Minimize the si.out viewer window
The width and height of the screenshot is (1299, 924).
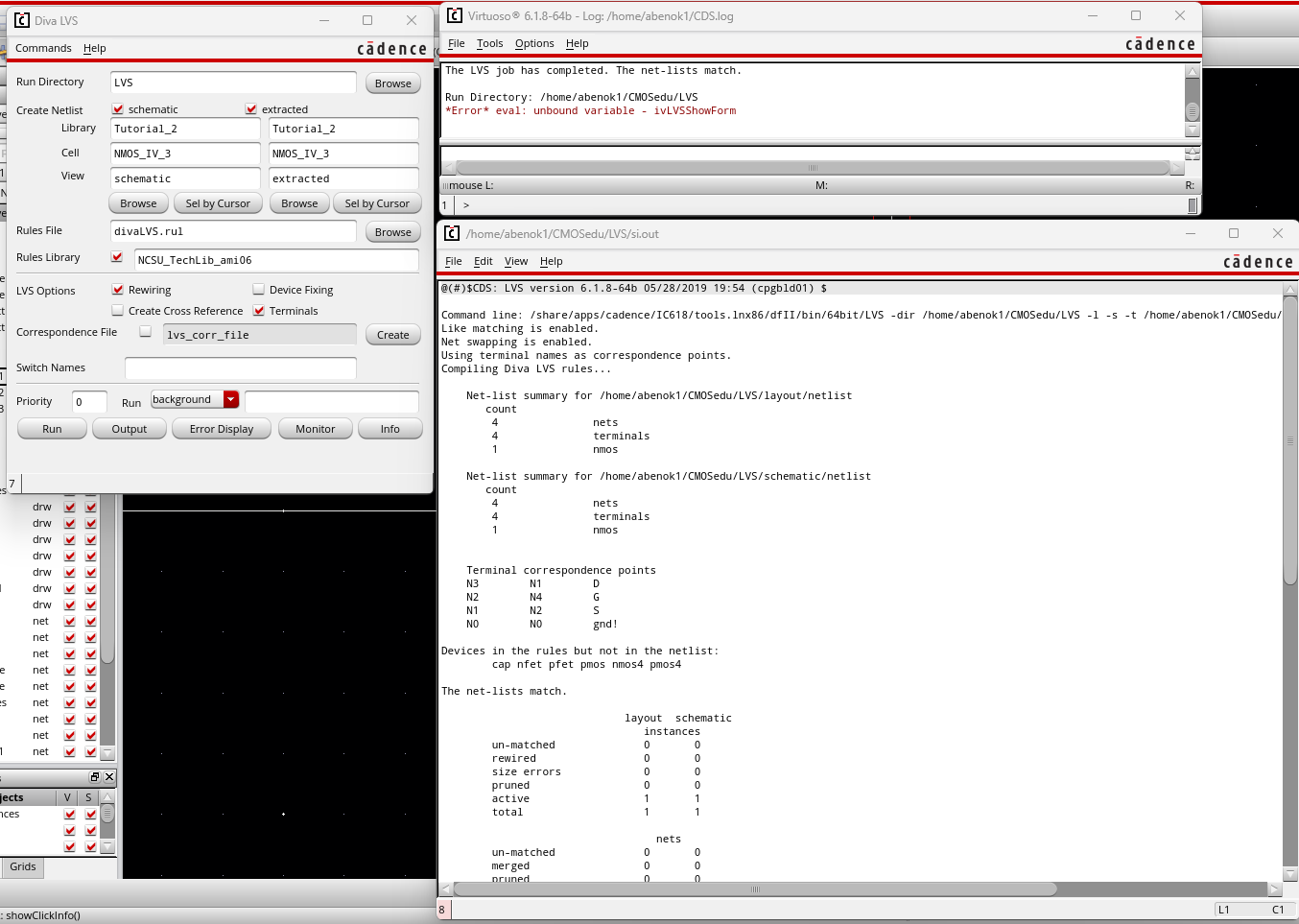1191,233
